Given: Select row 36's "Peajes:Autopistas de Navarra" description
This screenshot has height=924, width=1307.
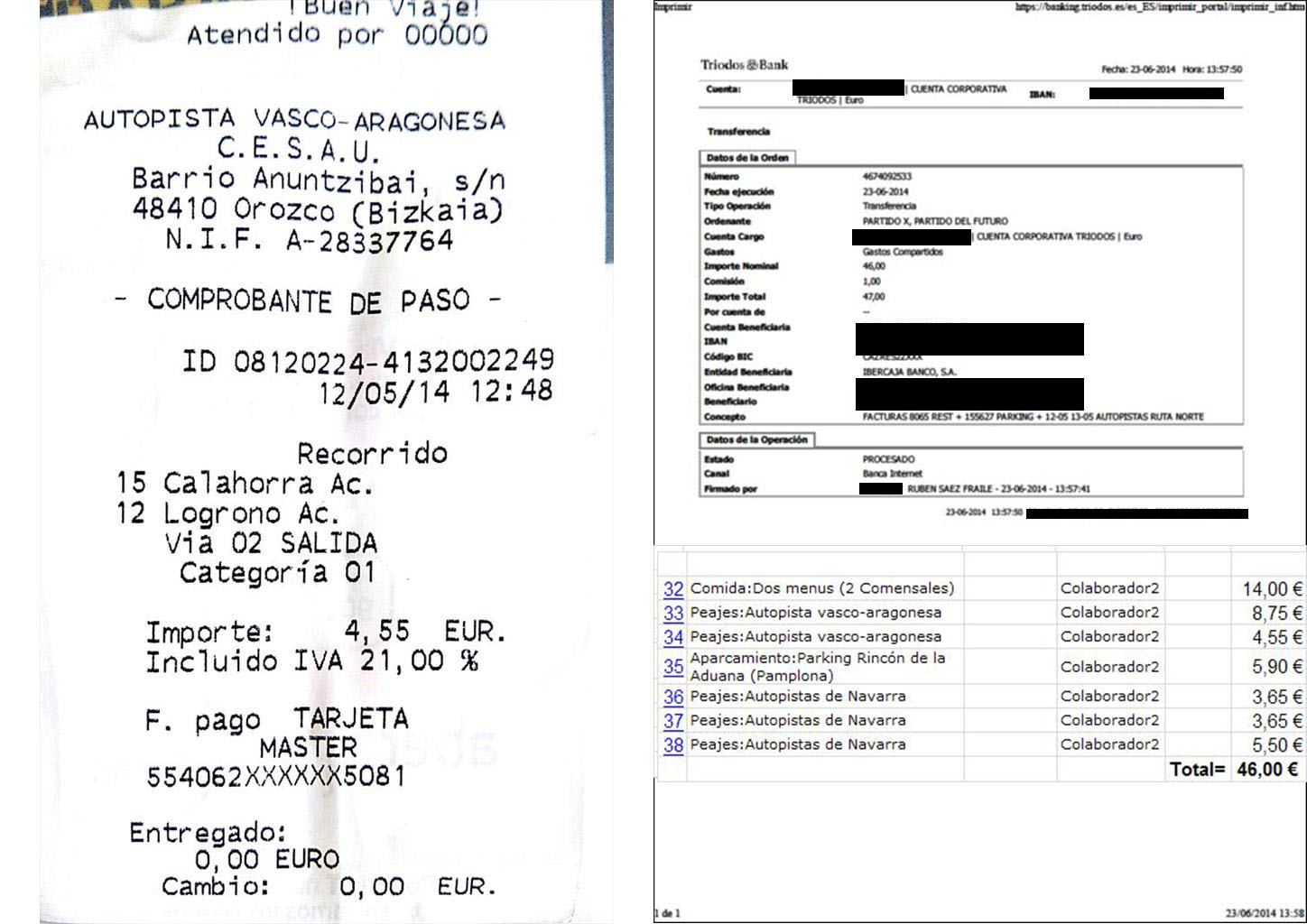Looking at the screenshot, I should click(x=798, y=697).
